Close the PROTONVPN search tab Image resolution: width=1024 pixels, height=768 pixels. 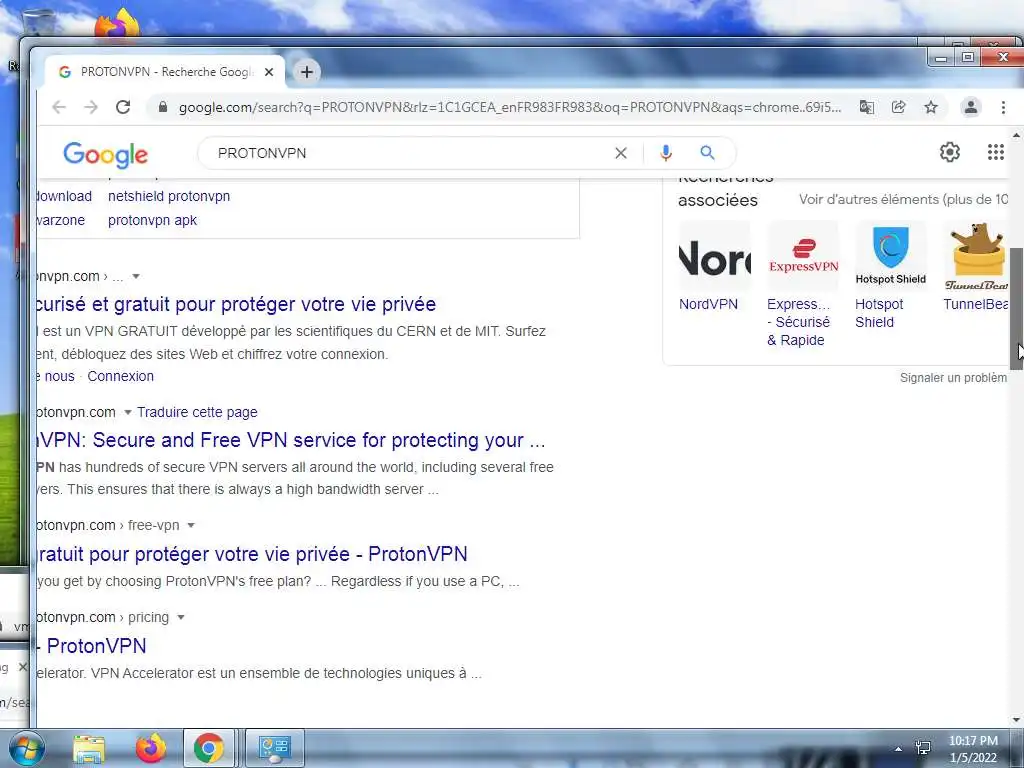[268, 72]
